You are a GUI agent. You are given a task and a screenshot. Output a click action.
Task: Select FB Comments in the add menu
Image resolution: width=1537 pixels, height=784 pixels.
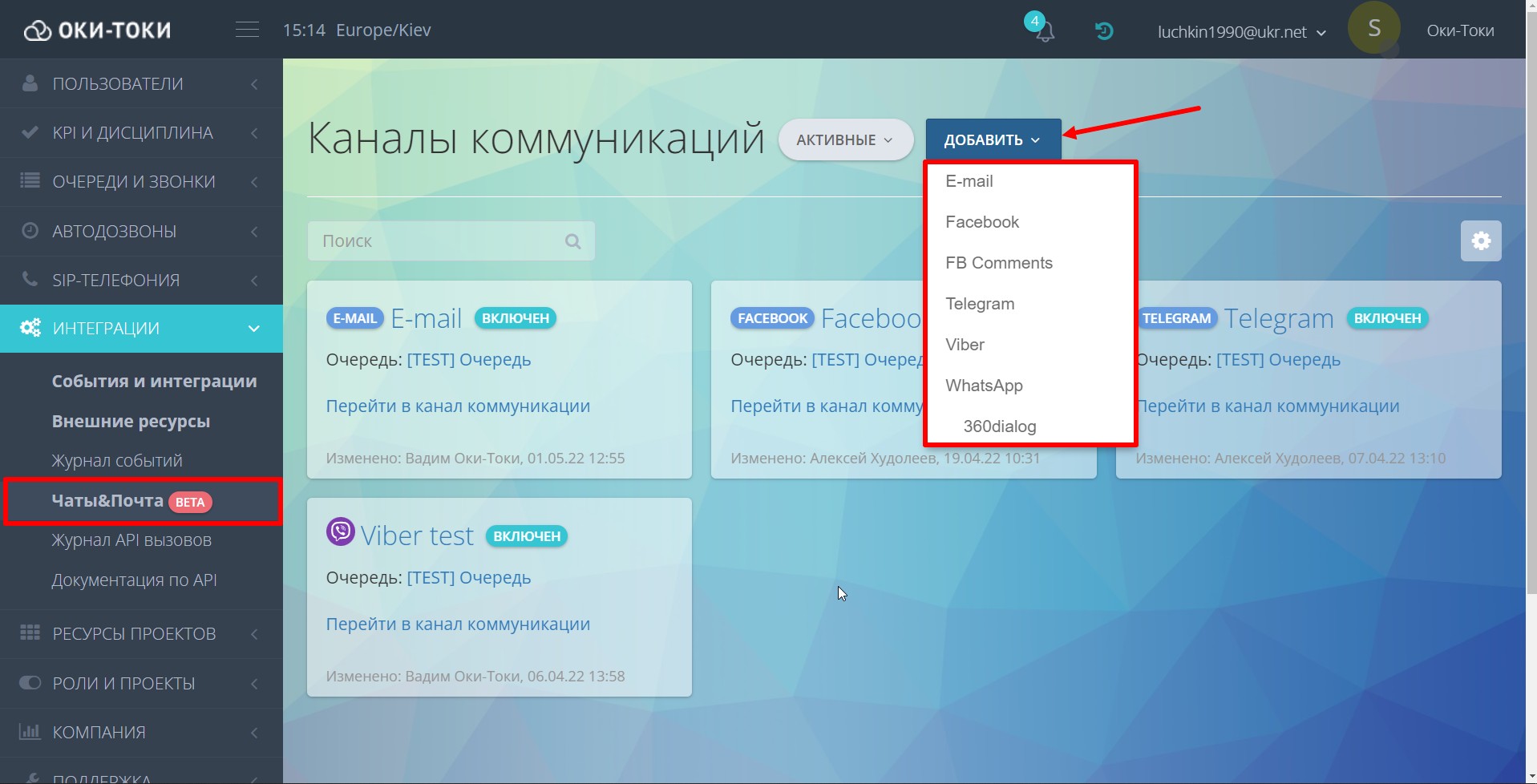(1030, 263)
